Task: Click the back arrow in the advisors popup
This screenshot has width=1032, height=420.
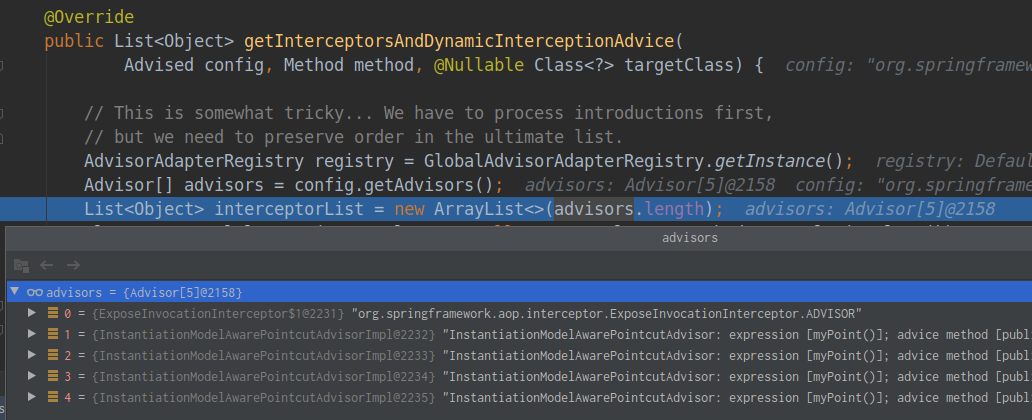Action: pyautogui.click(x=46, y=265)
